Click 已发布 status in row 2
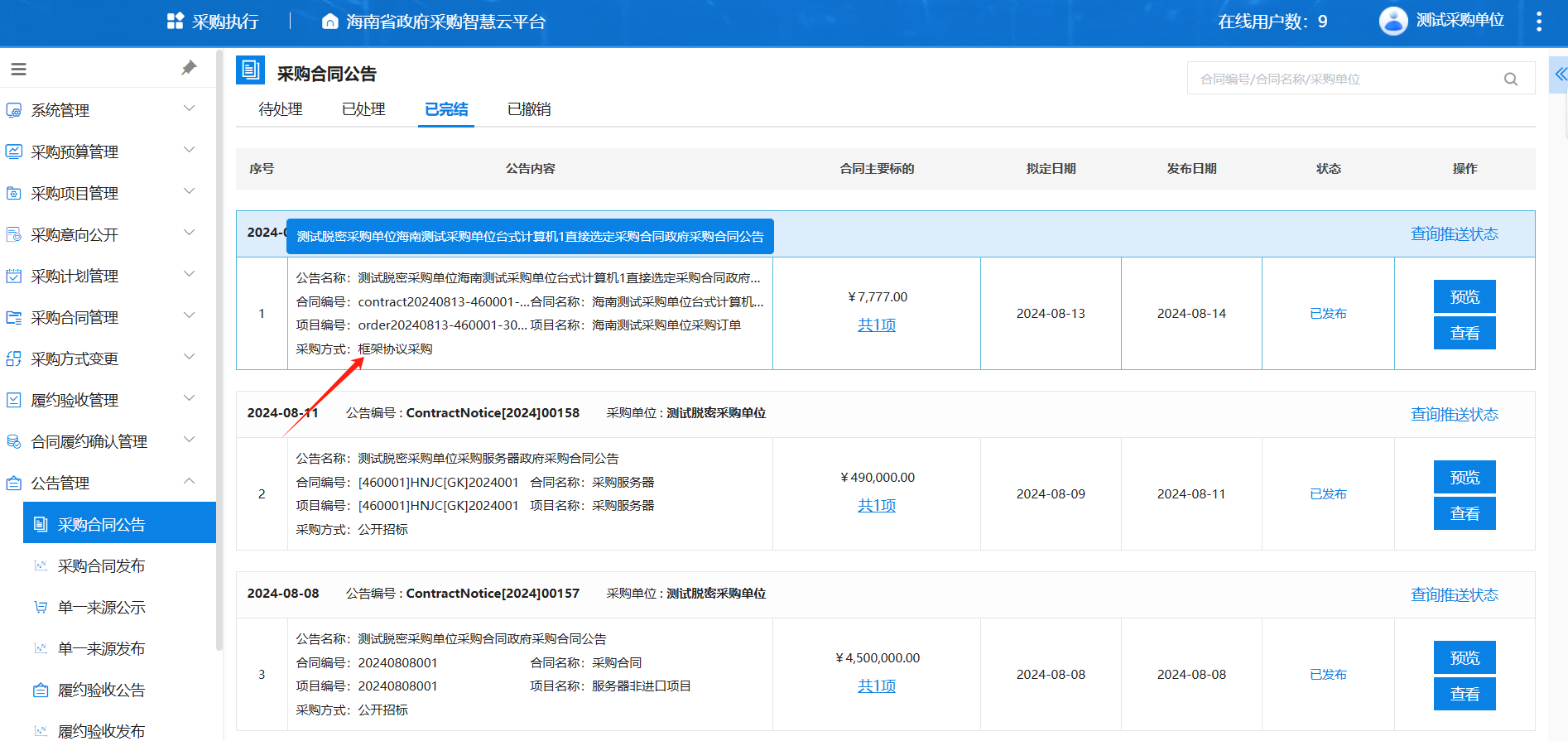Viewport: 1568px width, 741px height. [1328, 494]
